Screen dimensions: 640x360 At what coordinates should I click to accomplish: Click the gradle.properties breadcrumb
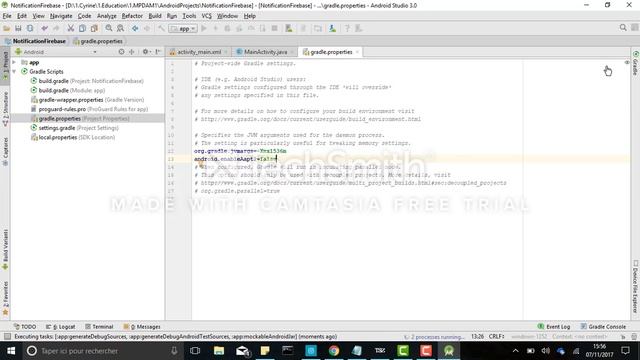[98, 41]
